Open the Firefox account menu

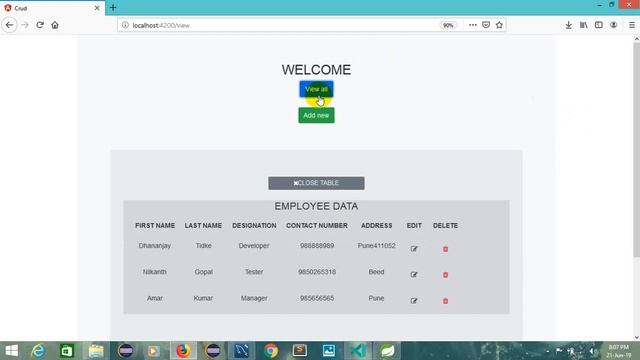pos(613,25)
